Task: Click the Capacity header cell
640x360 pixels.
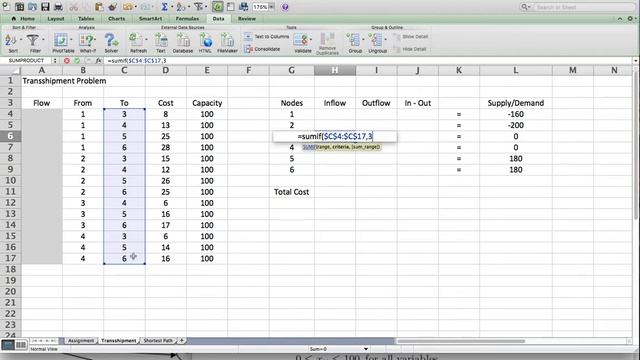Action: [207, 103]
